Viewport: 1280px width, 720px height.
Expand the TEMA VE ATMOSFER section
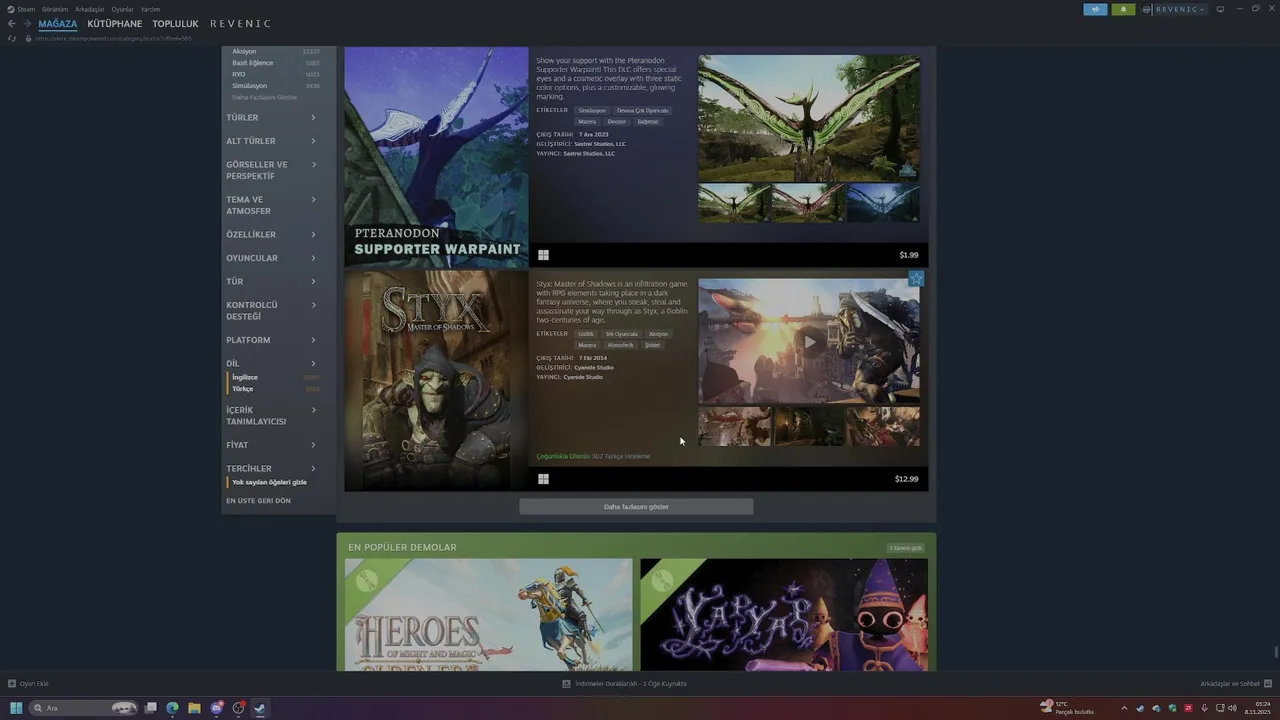click(x=271, y=205)
